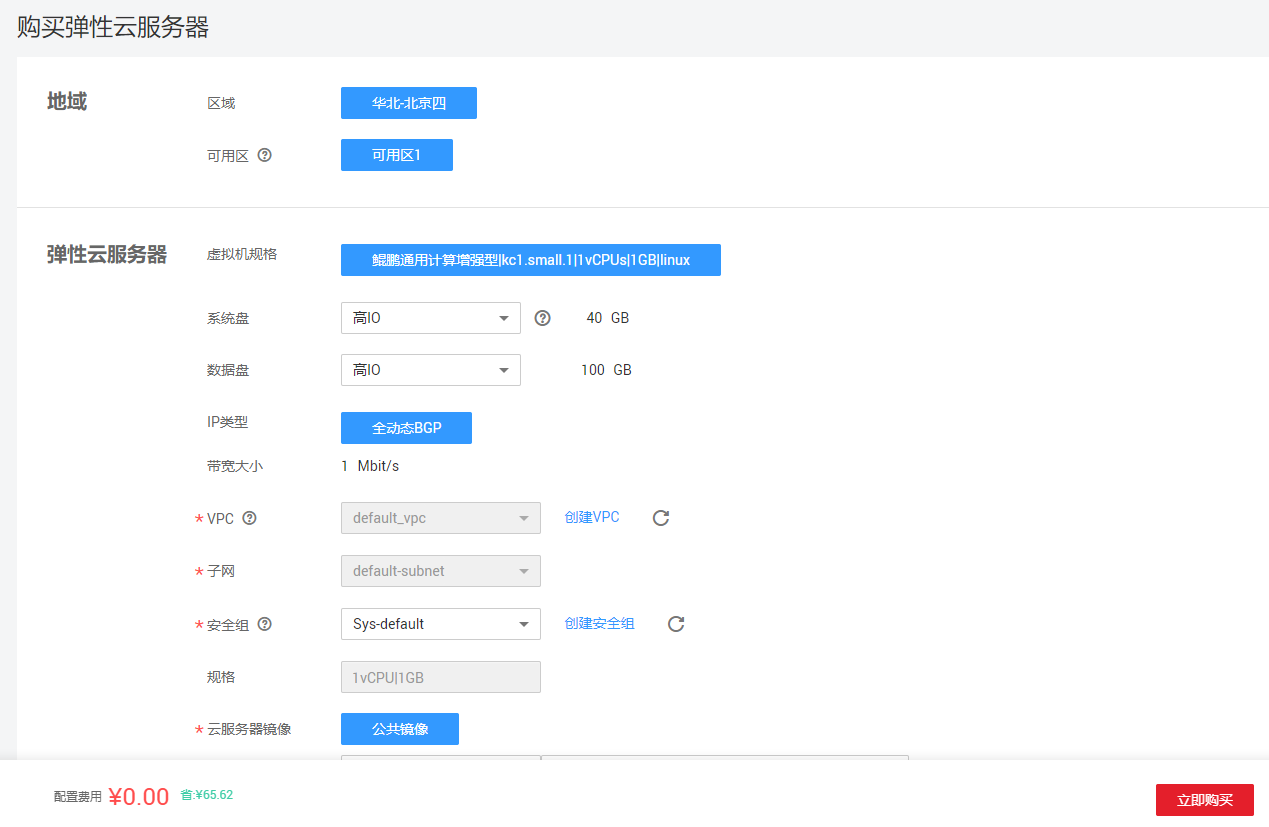Click the 40 GB system disk size
This screenshot has width=1269, height=827.
(608, 318)
